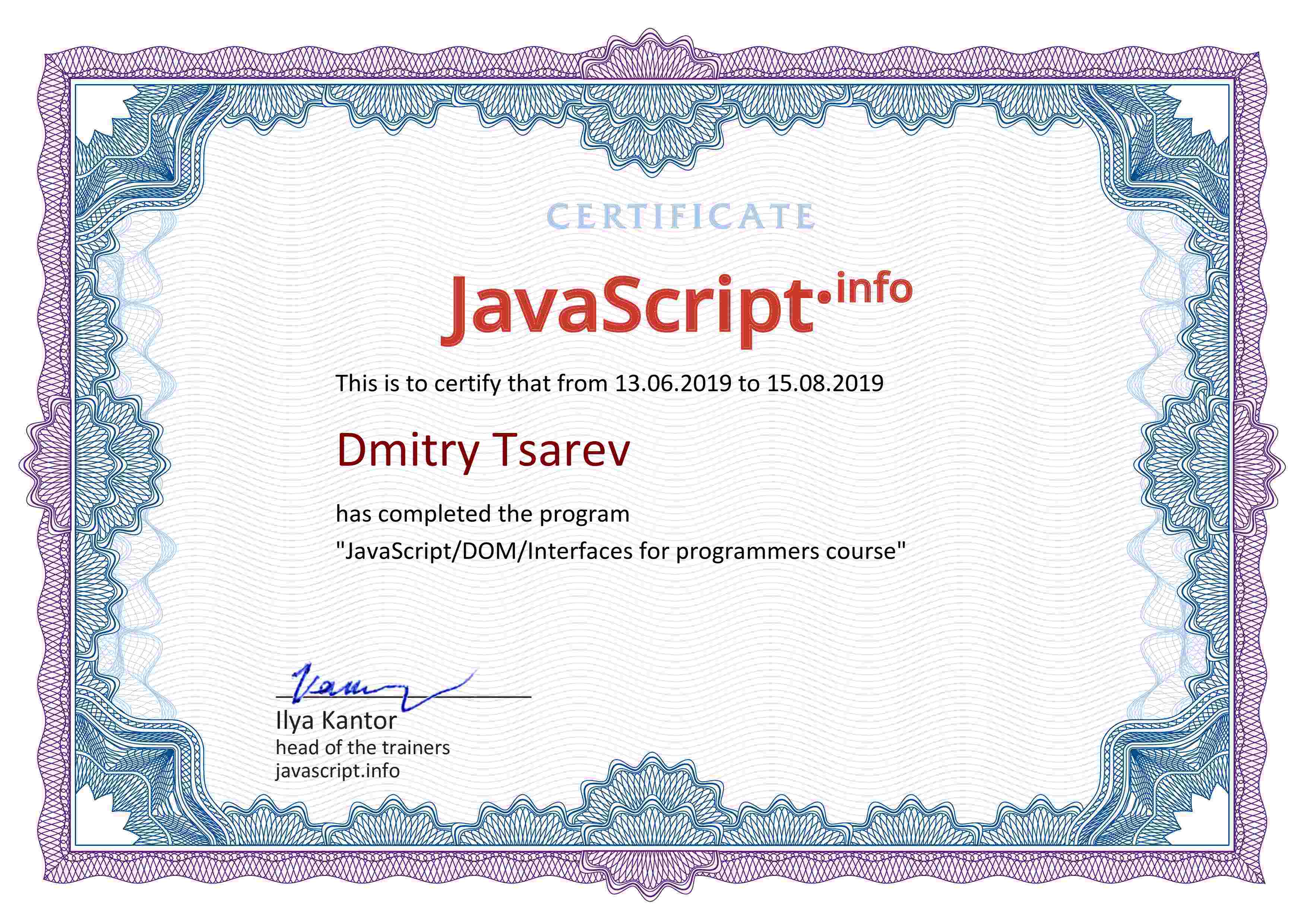The image size is (1307, 924).
Task: Click the name Ilya Kantor
Action: [x=336, y=721]
